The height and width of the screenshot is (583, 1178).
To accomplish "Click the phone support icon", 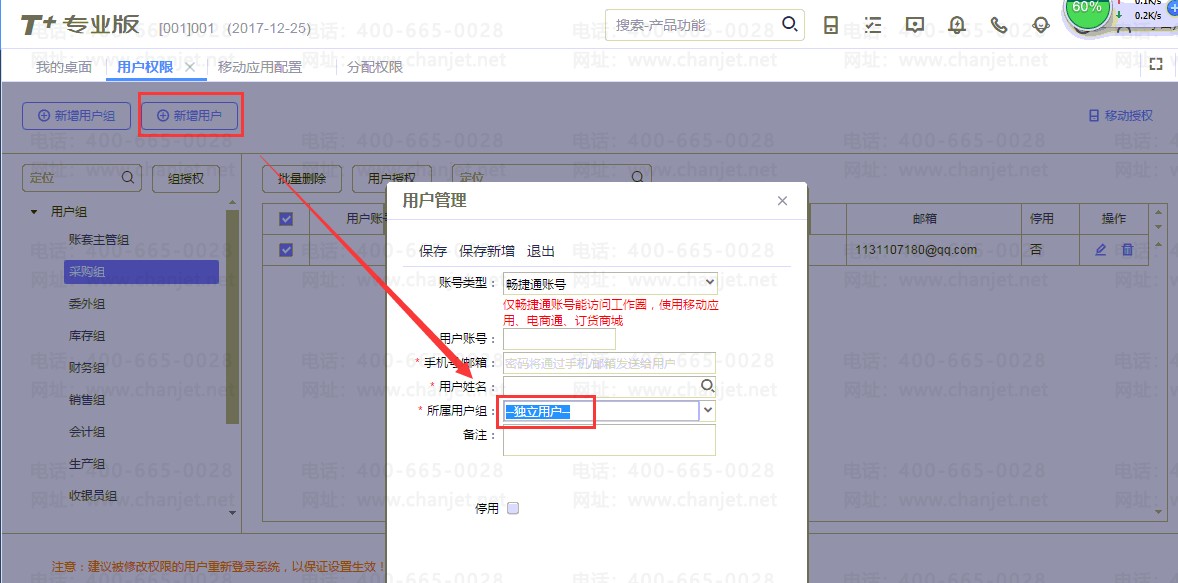I will pos(999,25).
